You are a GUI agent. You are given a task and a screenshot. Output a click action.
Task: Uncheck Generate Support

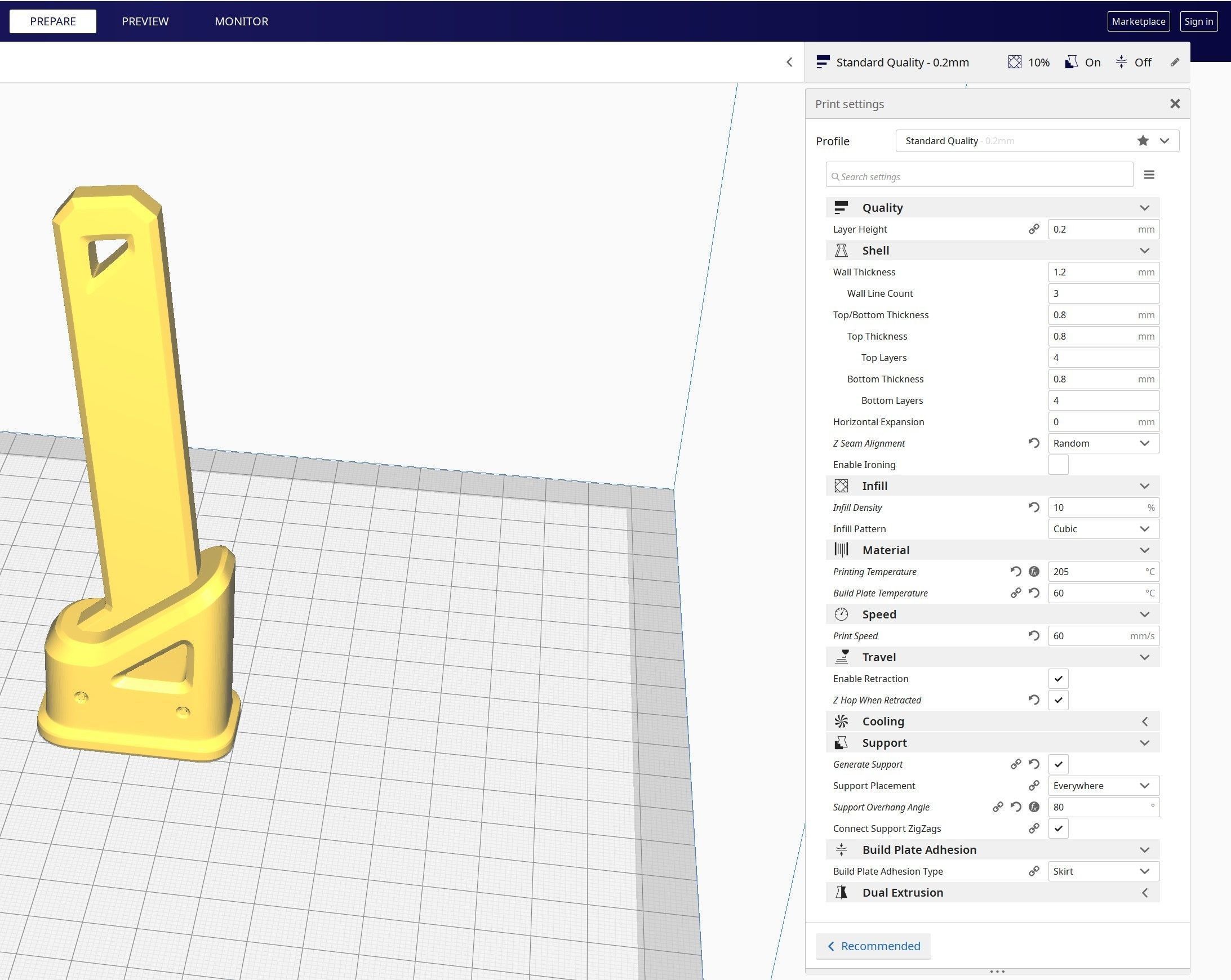pyautogui.click(x=1058, y=764)
